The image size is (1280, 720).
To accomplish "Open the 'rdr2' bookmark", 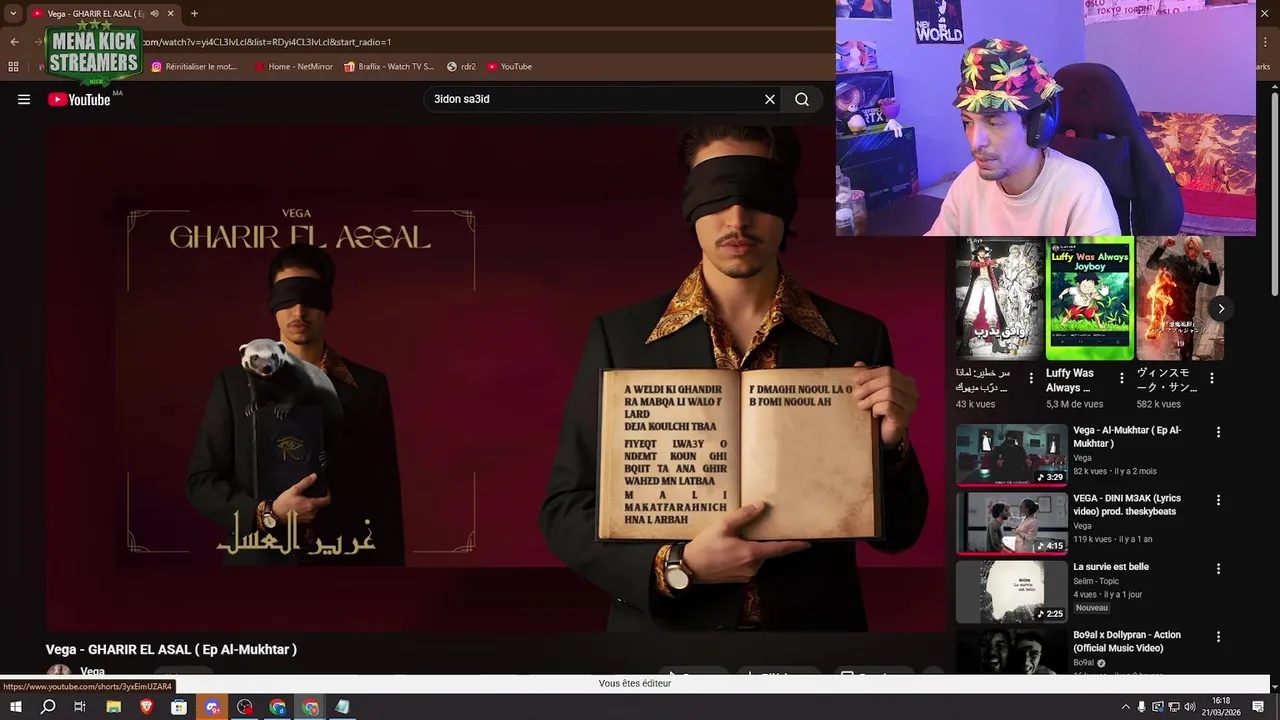I will (x=461, y=66).
